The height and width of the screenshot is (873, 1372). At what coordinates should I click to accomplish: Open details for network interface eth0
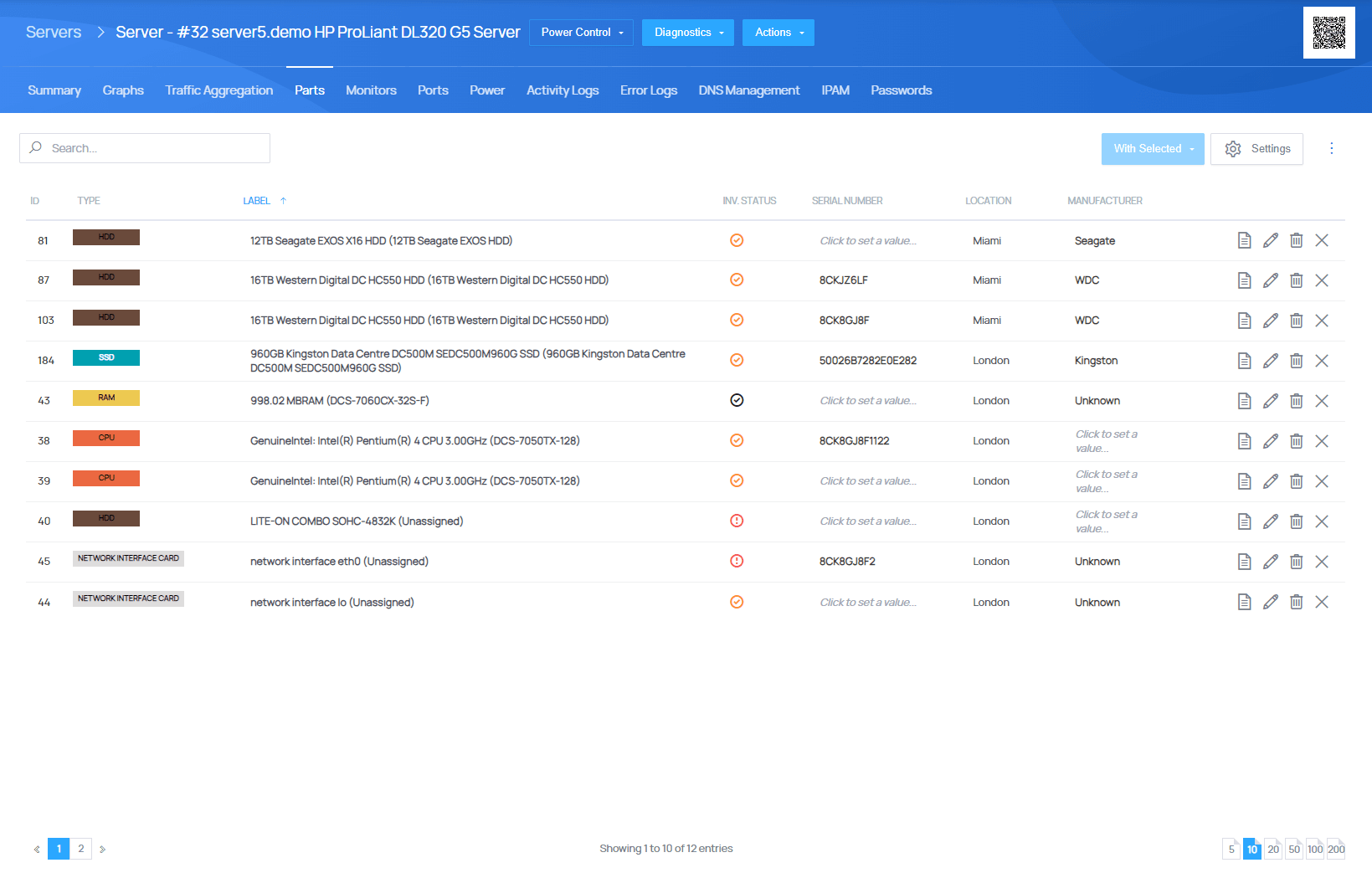[1245, 562]
